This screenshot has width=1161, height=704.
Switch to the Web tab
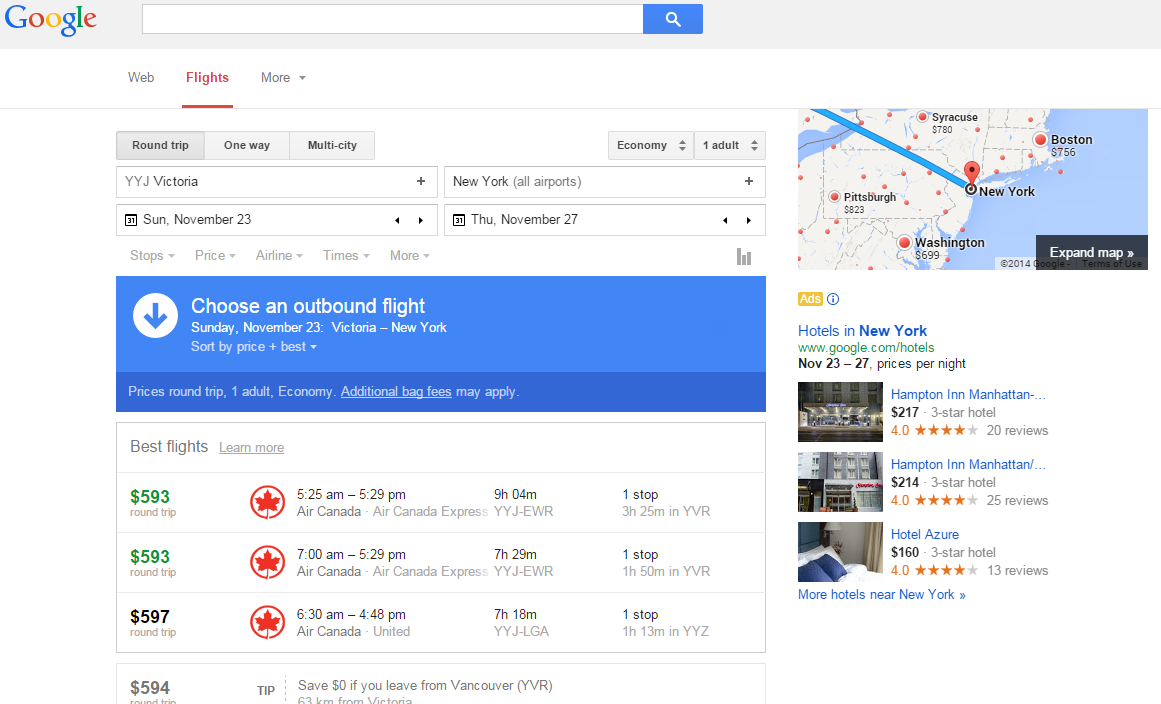[141, 78]
